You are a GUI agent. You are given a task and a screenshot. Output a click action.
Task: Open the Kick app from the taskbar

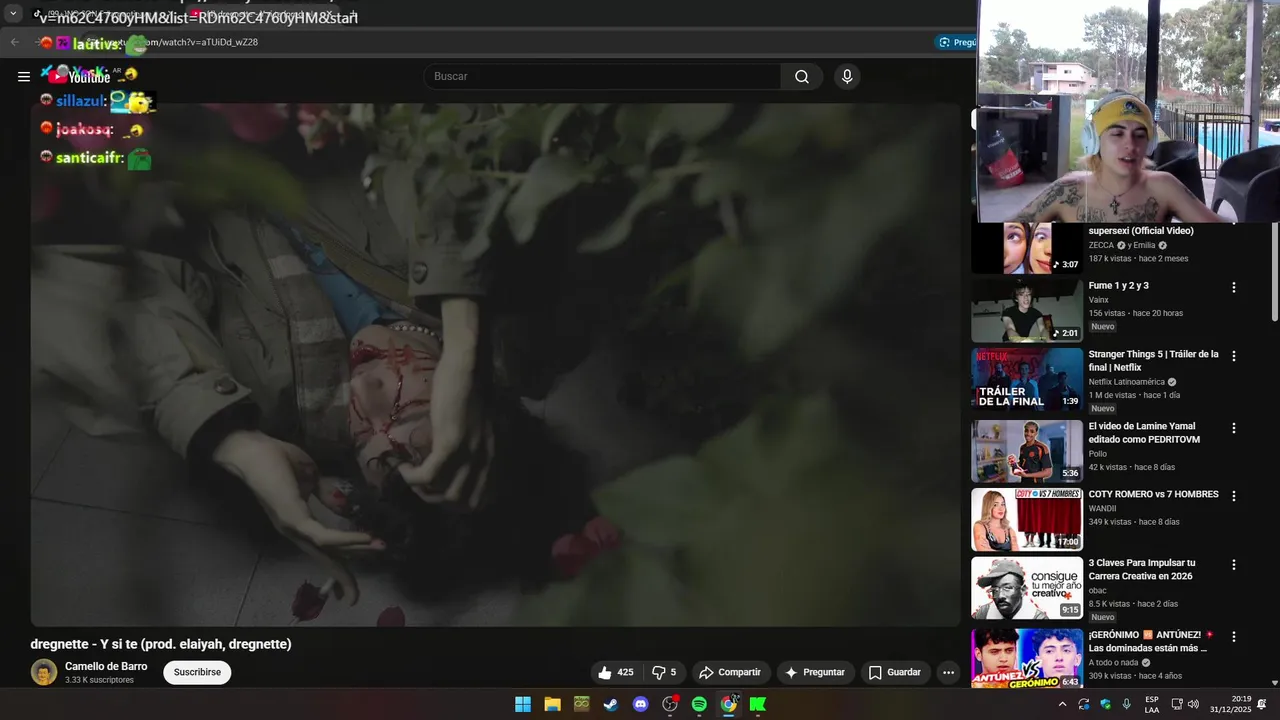tap(758, 704)
